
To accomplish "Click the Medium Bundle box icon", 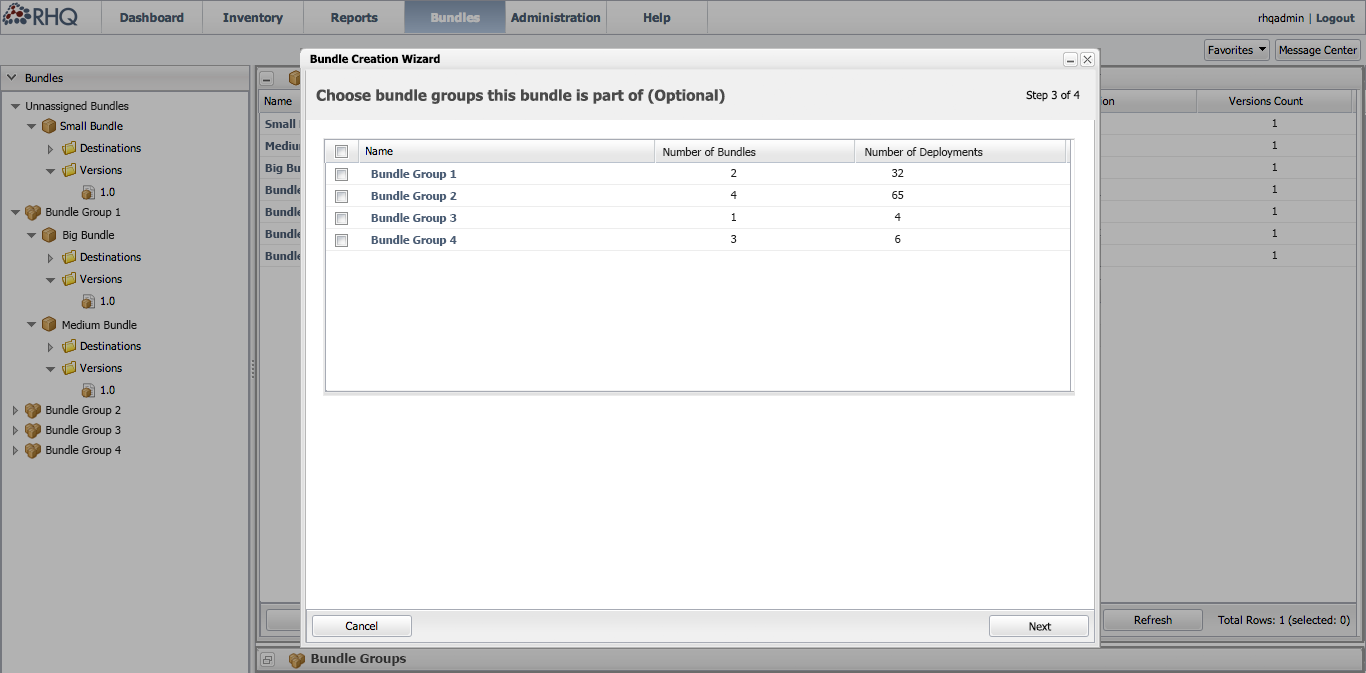I will point(49,325).
